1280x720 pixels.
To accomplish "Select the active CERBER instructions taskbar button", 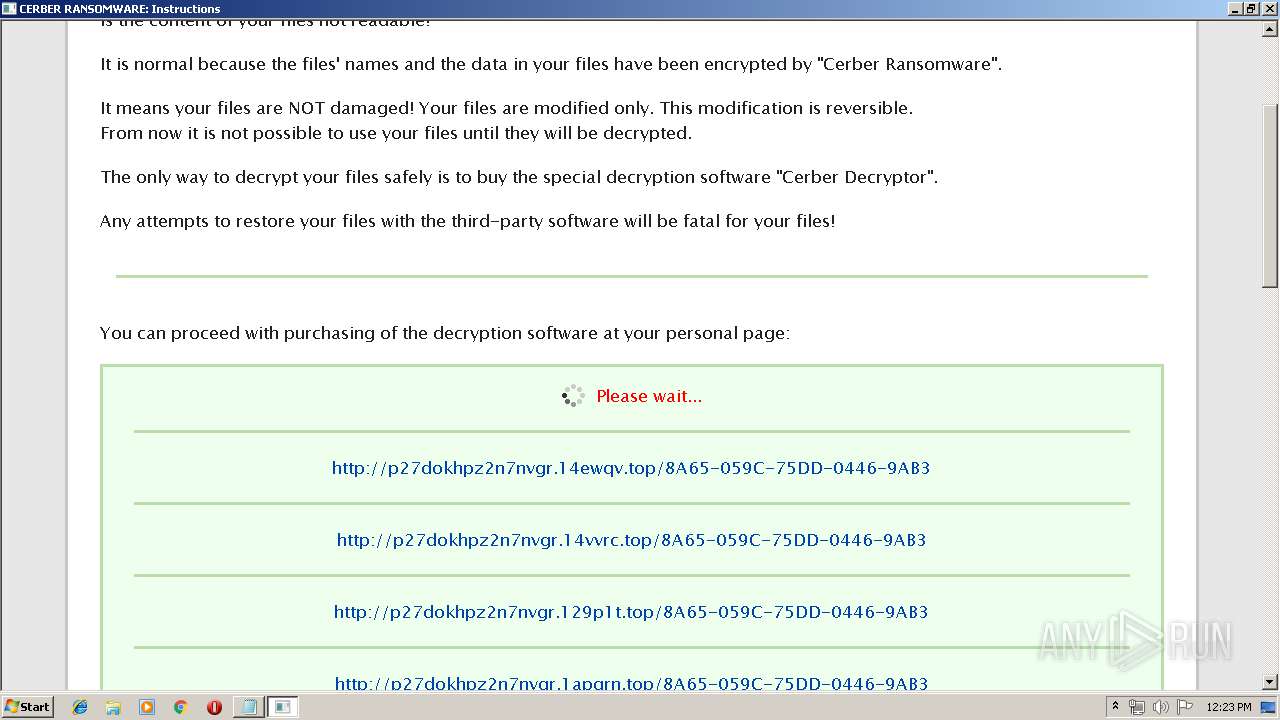I will [283, 707].
